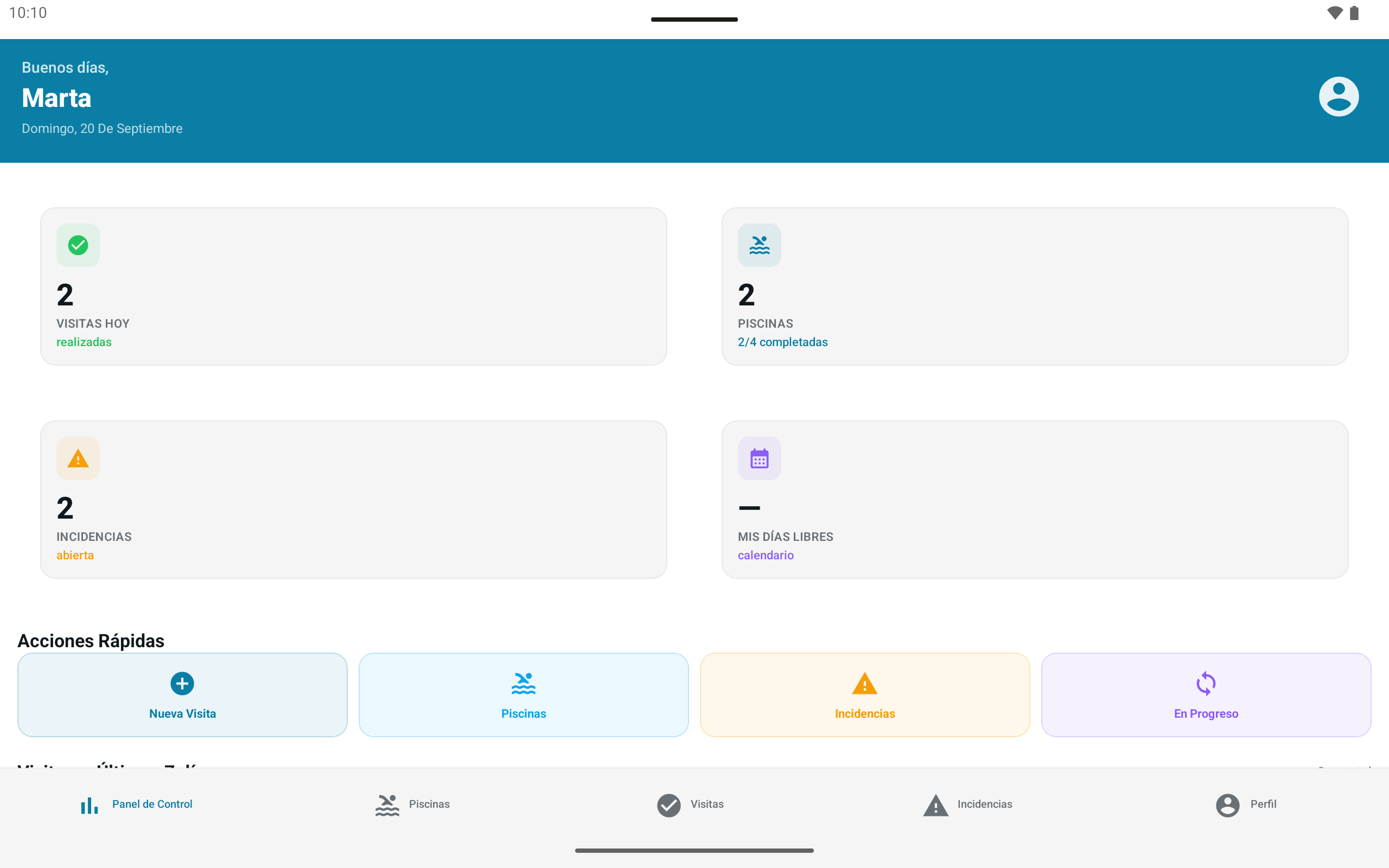Click the 'VISITAS HOY' label
The image size is (1389, 868).
93,324
